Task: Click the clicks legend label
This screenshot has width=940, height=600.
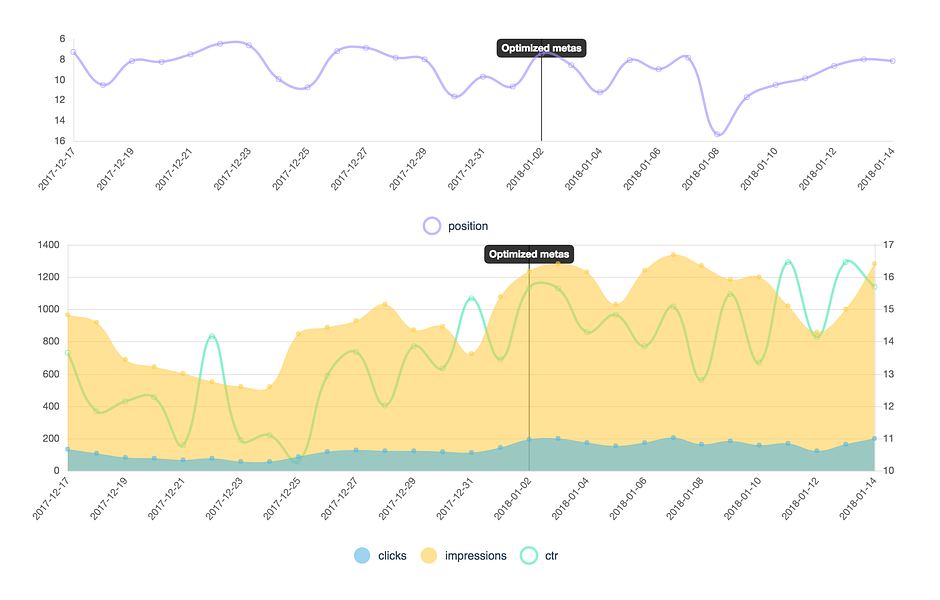Action: 392,556
